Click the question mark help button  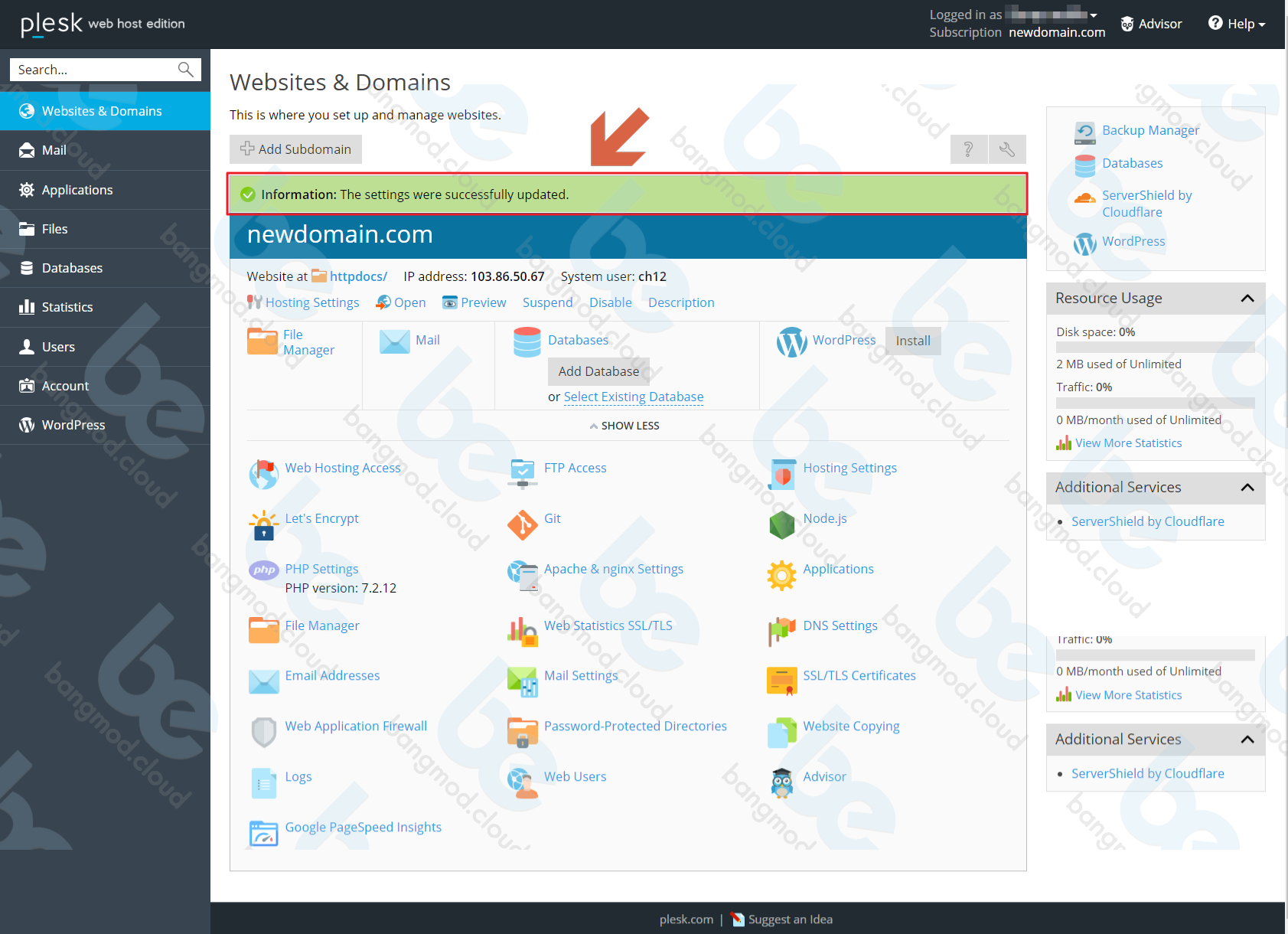click(969, 149)
